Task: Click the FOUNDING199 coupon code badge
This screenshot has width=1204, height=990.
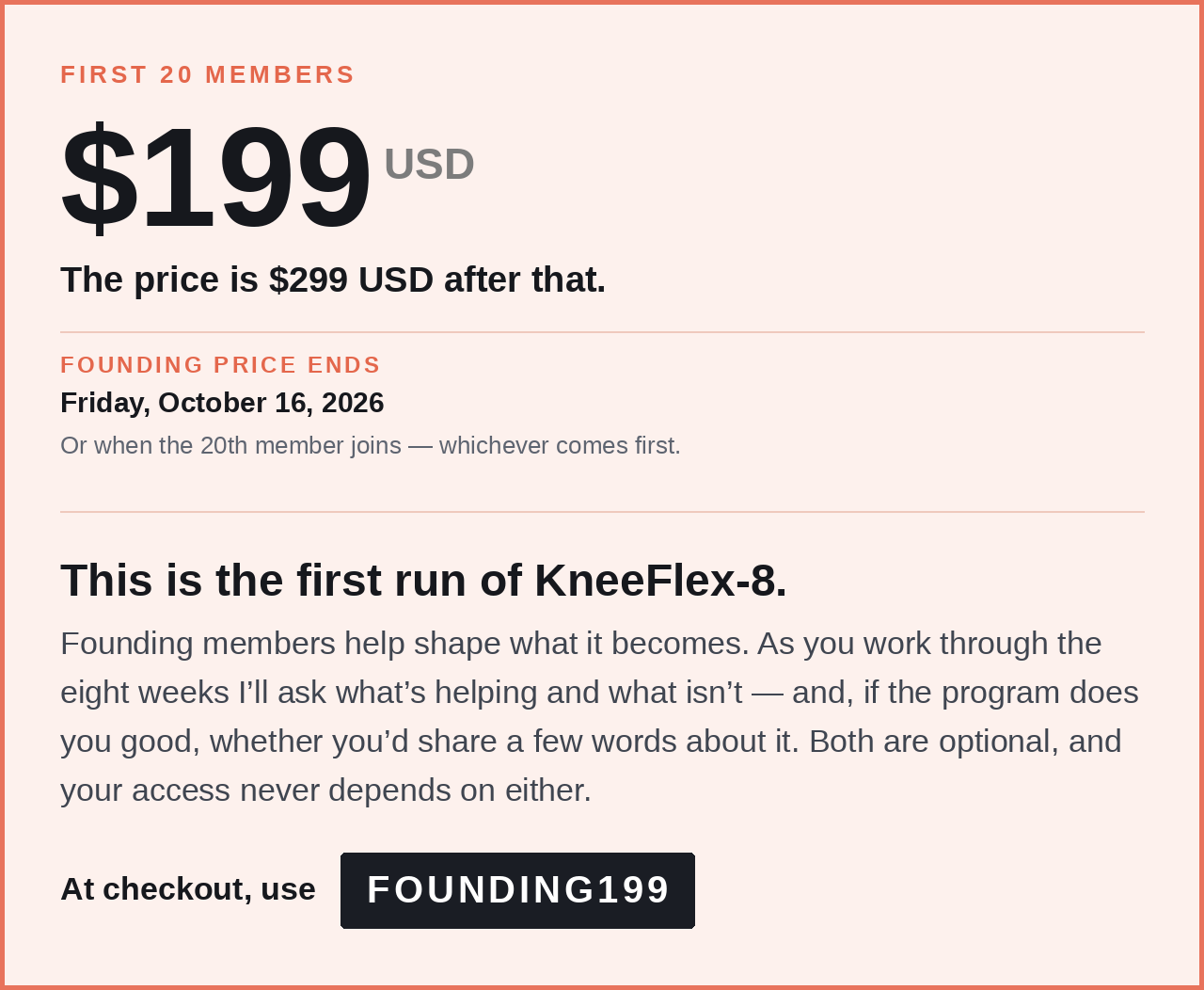Action: (x=517, y=890)
